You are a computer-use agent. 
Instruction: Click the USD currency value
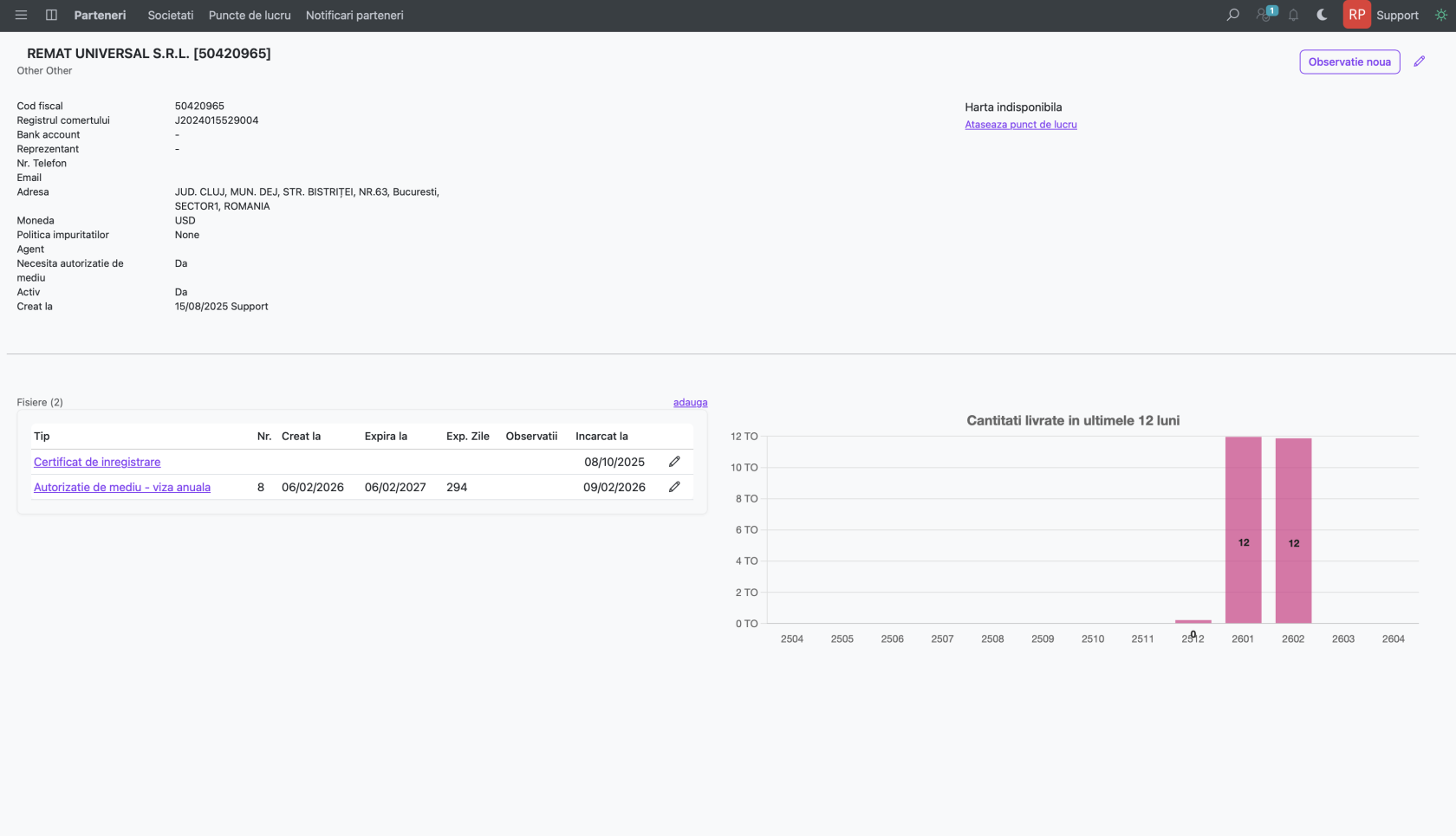pyautogui.click(x=185, y=220)
